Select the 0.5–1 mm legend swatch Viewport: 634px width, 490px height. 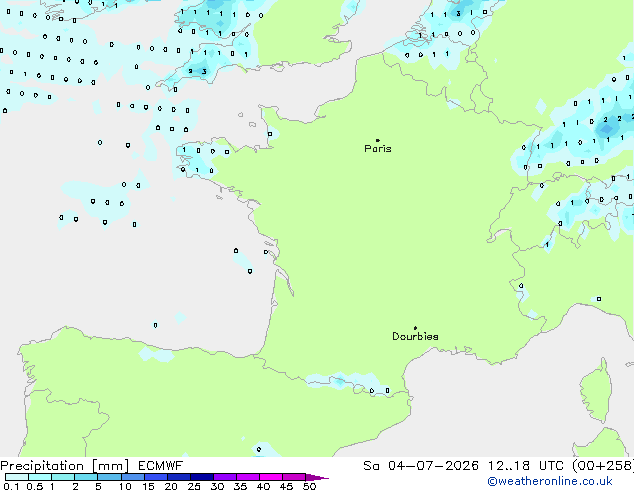point(40,477)
